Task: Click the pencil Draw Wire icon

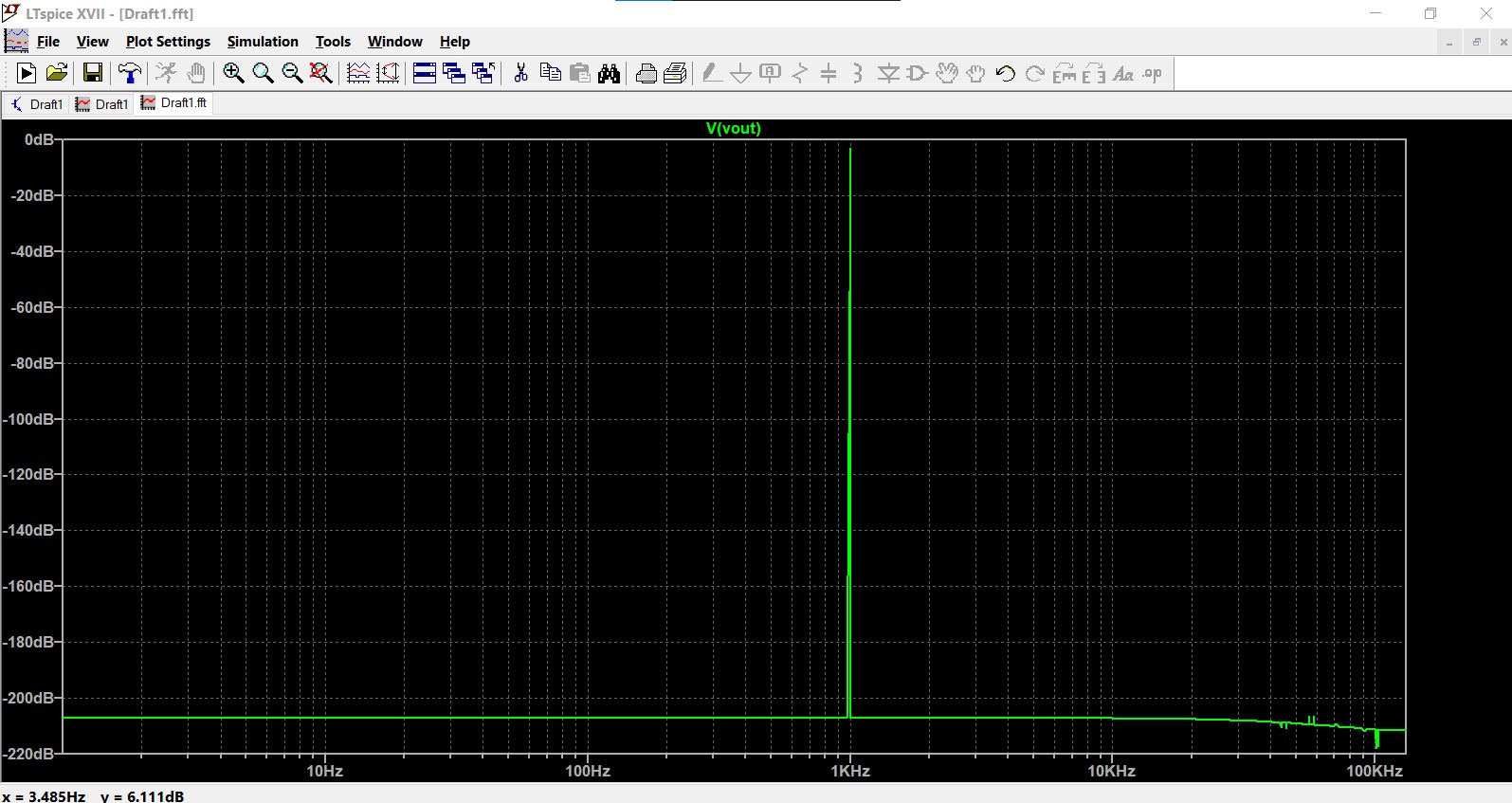Action: pyautogui.click(x=712, y=73)
